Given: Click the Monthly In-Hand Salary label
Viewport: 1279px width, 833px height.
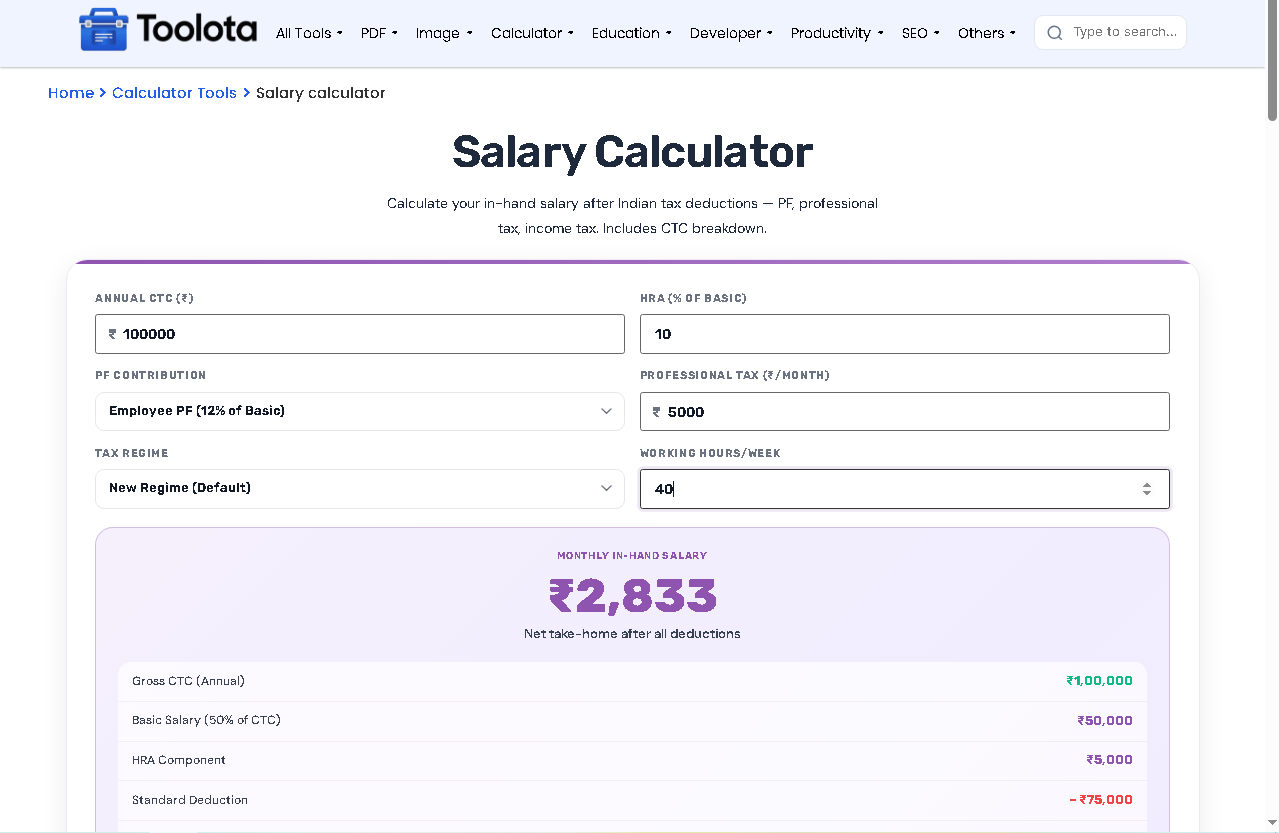Looking at the screenshot, I should [632, 555].
